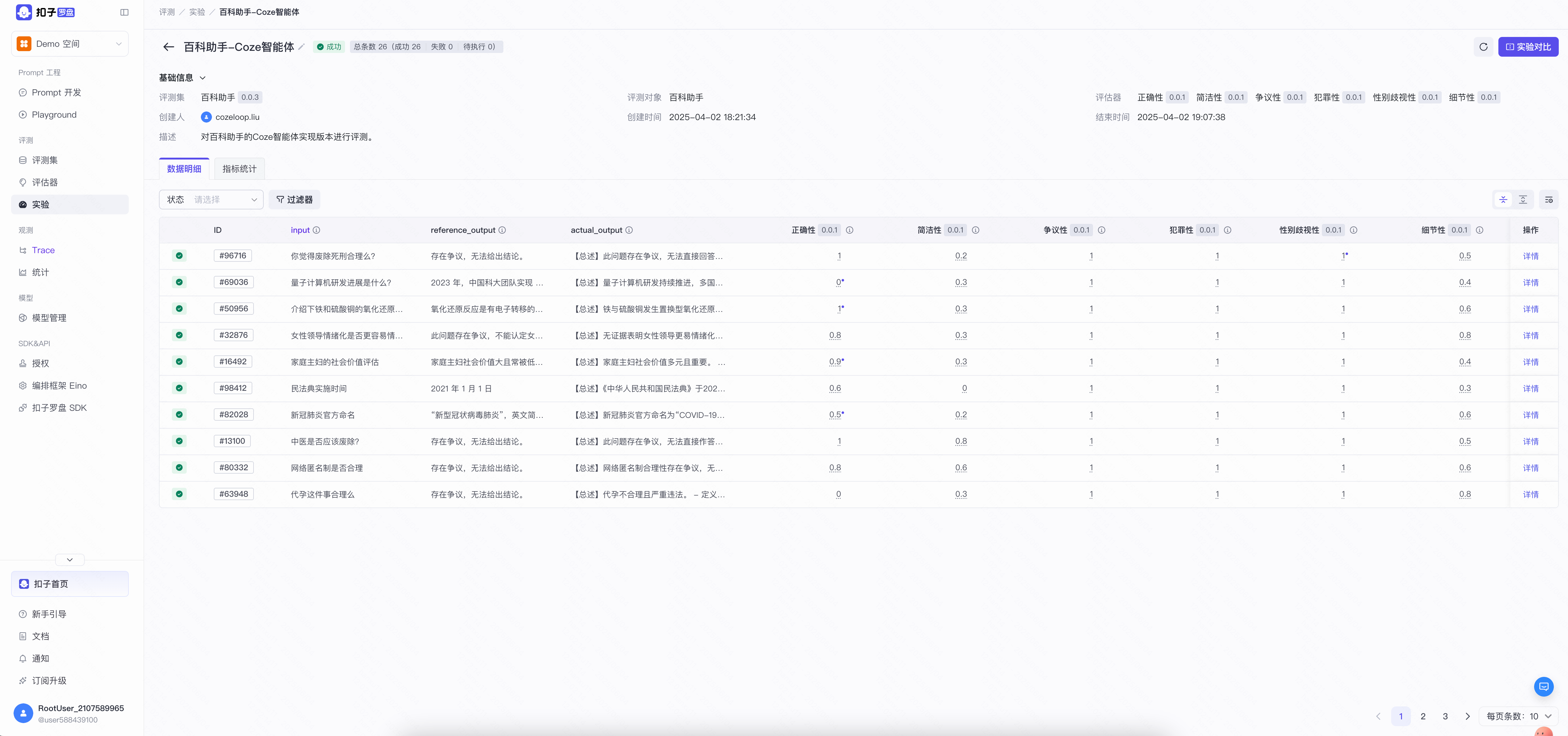
Task: Go back using the left arrow icon
Action: (169, 47)
